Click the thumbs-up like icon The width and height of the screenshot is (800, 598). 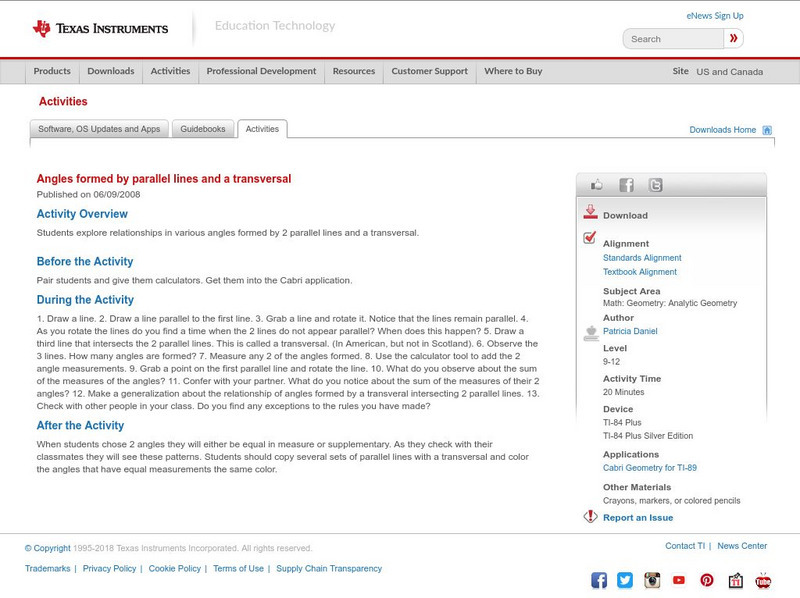tap(596, 185)
